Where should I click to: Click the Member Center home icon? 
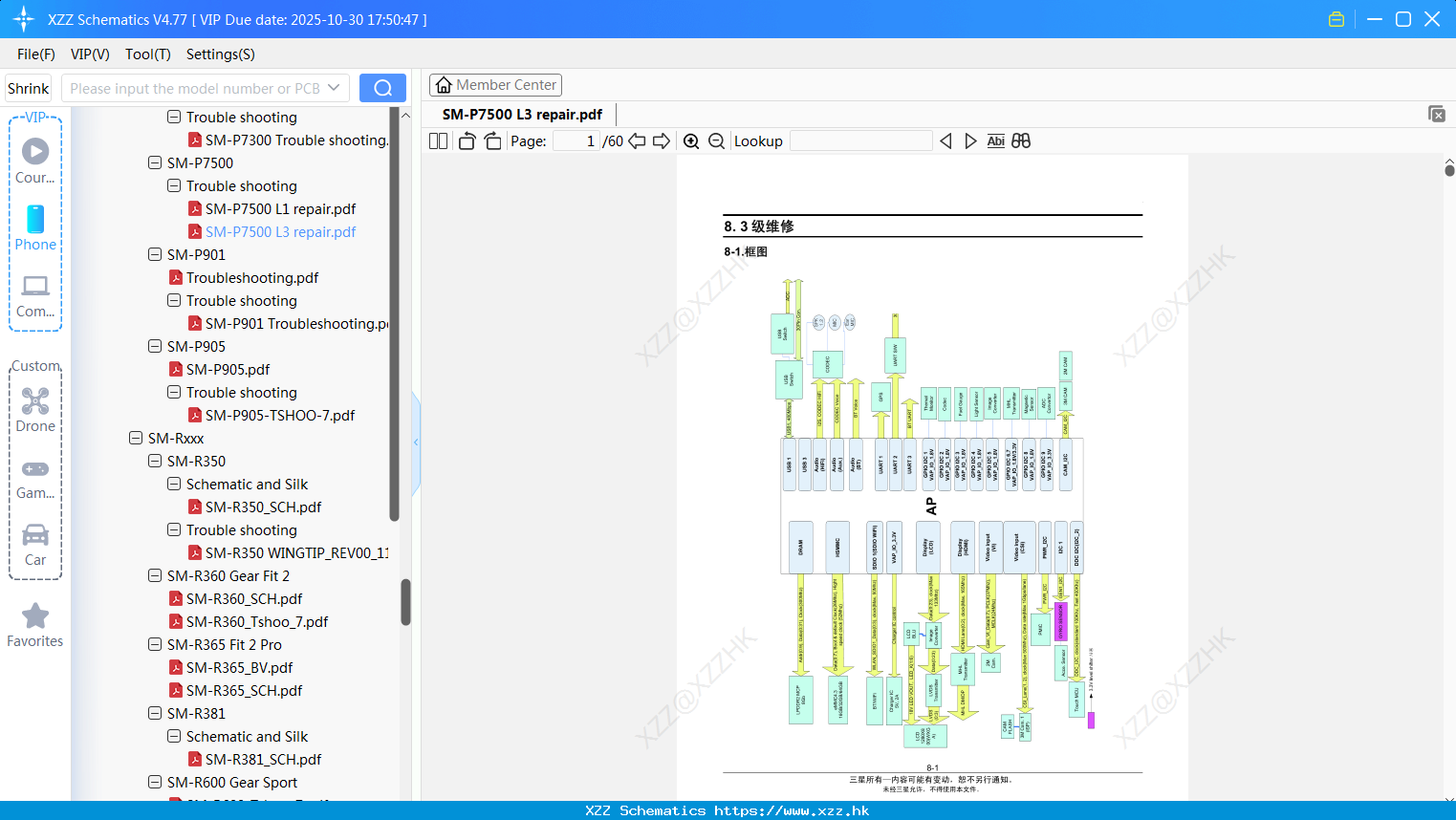444,85
